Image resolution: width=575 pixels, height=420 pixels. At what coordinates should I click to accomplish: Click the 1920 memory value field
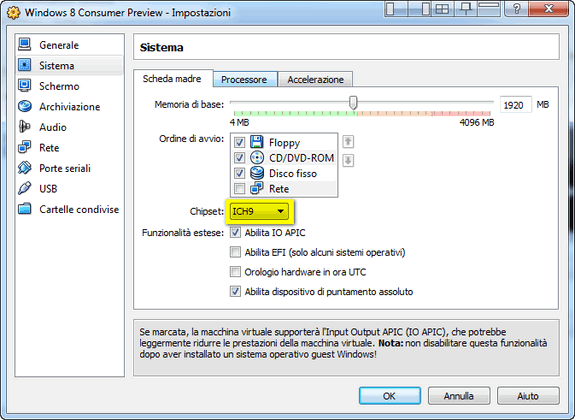coord(516,105)
